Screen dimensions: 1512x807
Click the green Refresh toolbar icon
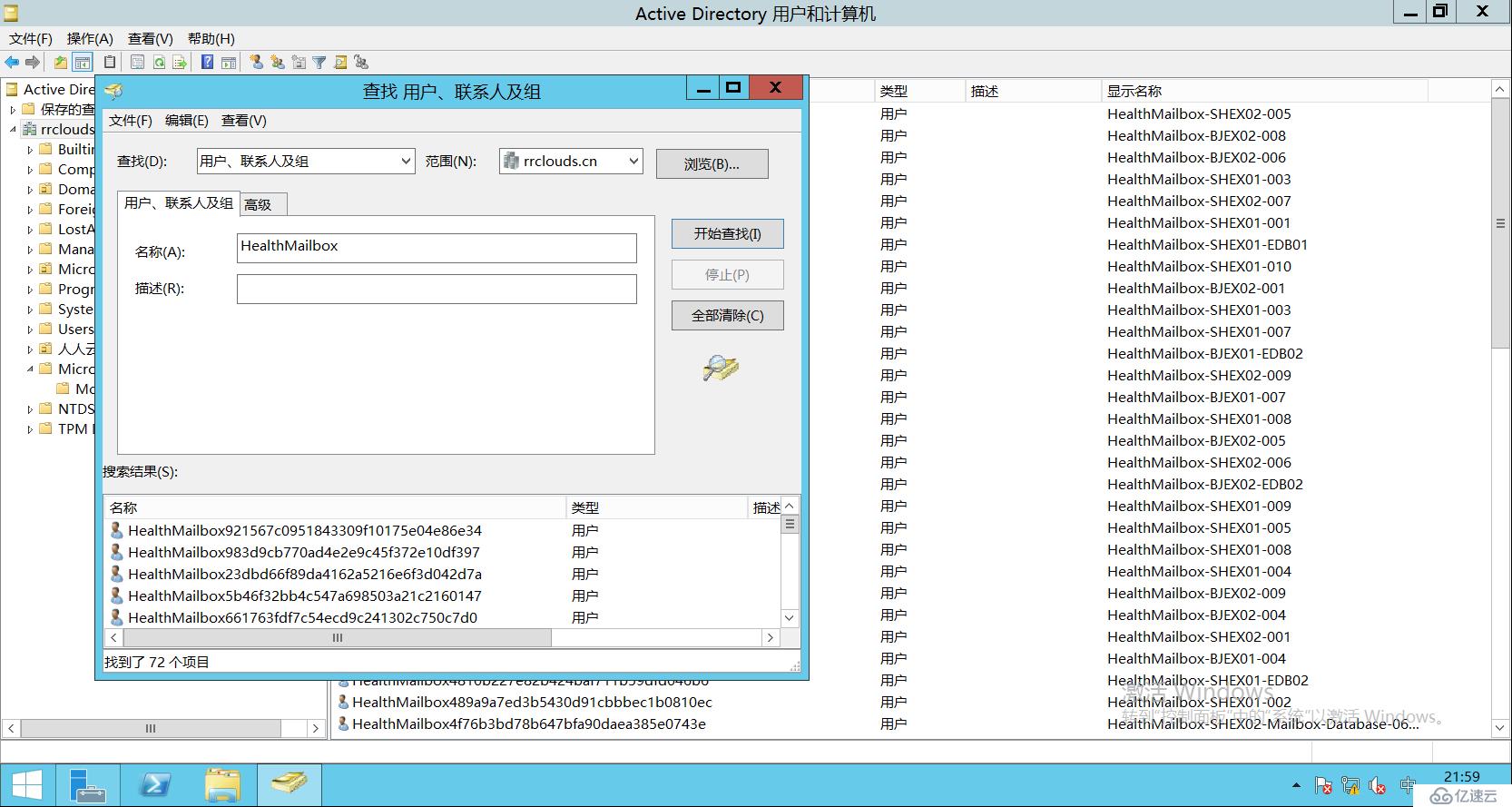click(159, 63)
